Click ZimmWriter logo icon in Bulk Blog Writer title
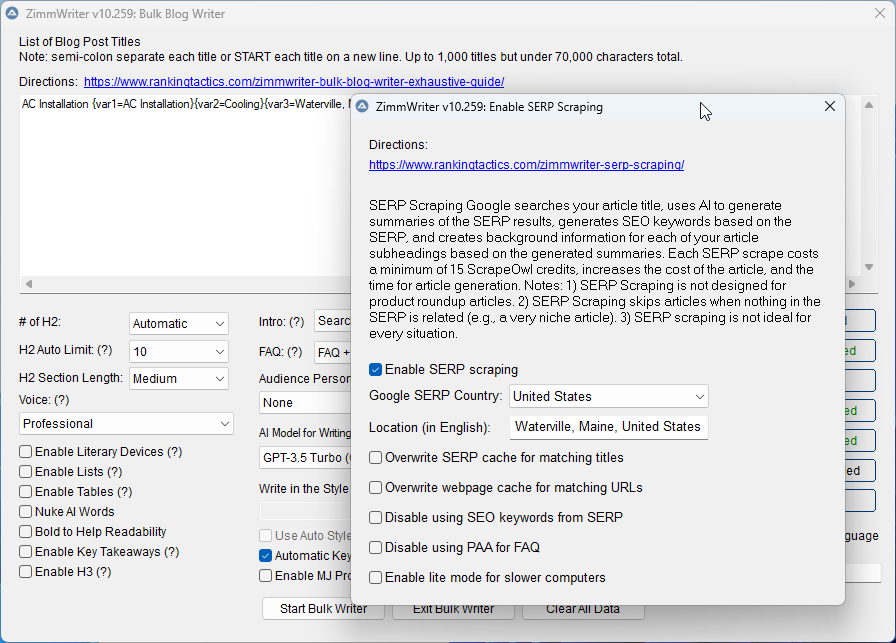The height and width of the screenshot is (643, 896). [x=11, y=13]
